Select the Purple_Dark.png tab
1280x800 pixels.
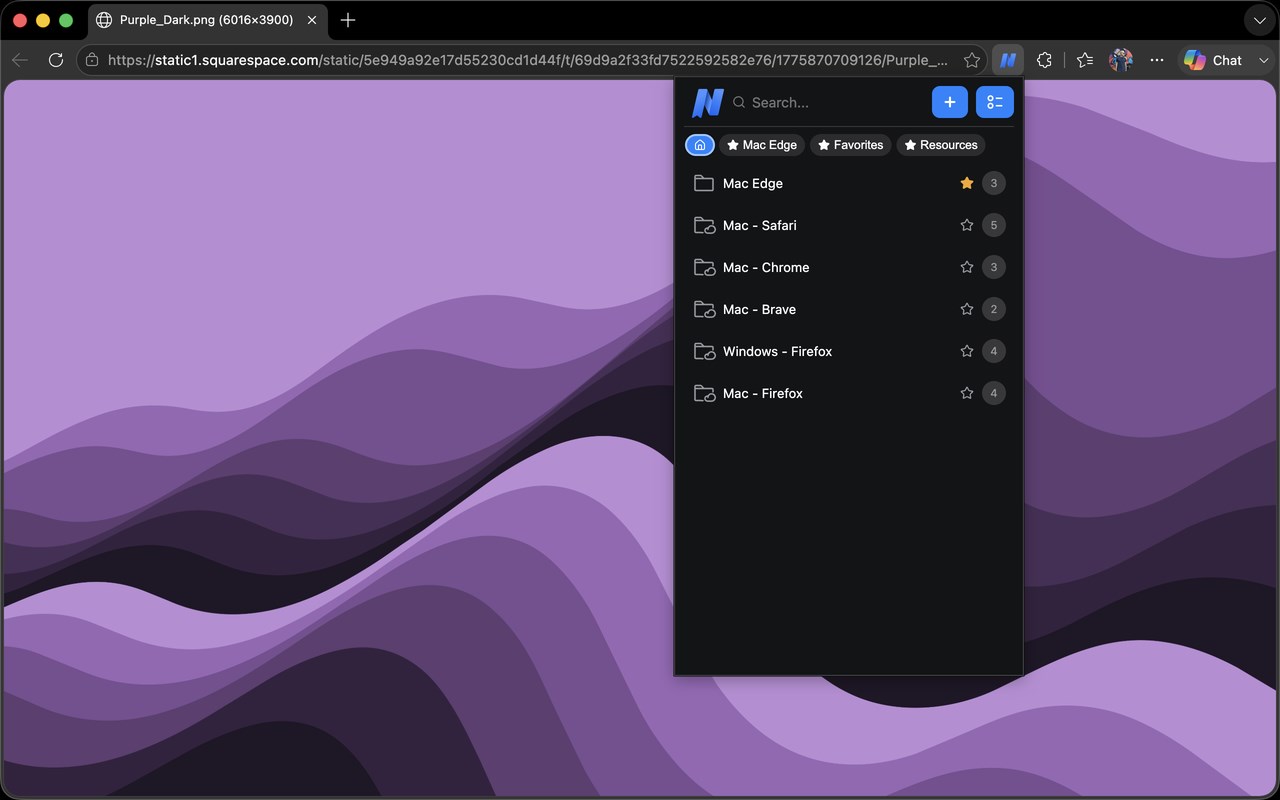point(207,20)
